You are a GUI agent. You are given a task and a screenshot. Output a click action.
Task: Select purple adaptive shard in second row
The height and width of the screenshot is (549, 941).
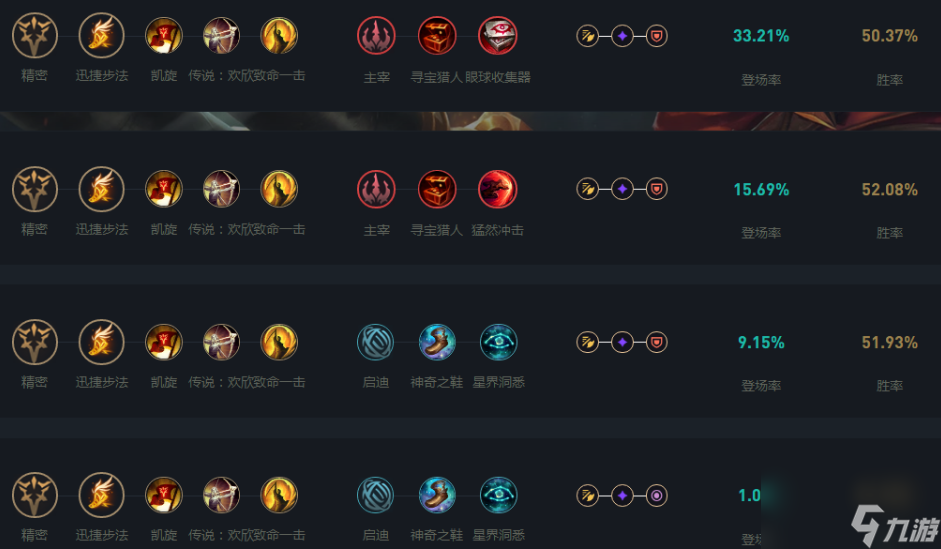point(622,189)
